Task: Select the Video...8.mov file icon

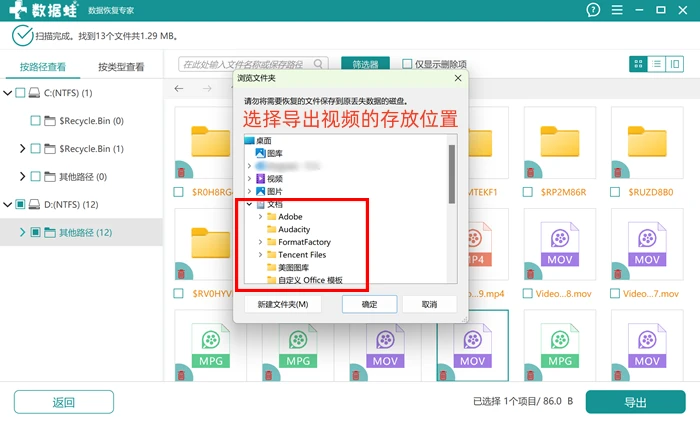Action: 559,244
